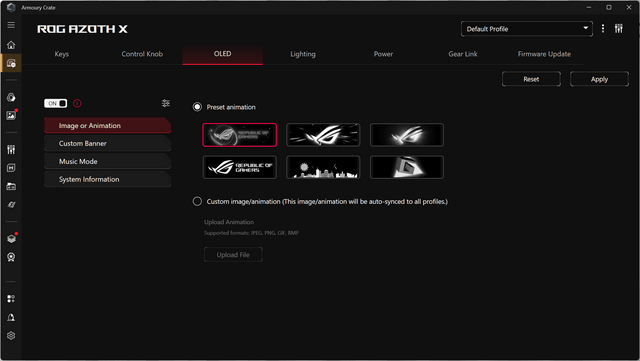Screen dimensions: 640x361
Task: Open OLED adjustment sliders icon
Action: [166, 103]
